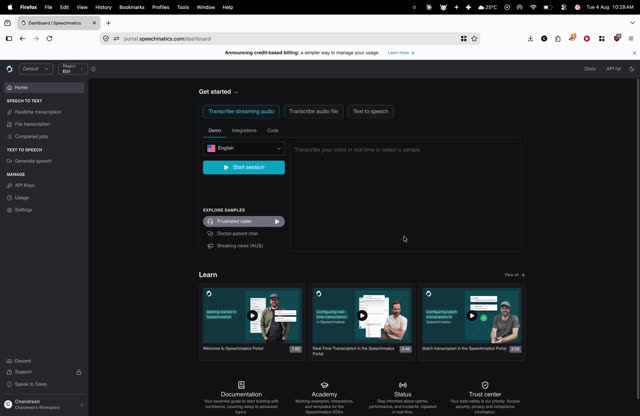This screenshot has width=640, height=416.
Task: Open the Academy card
Action: click(324, 398)
